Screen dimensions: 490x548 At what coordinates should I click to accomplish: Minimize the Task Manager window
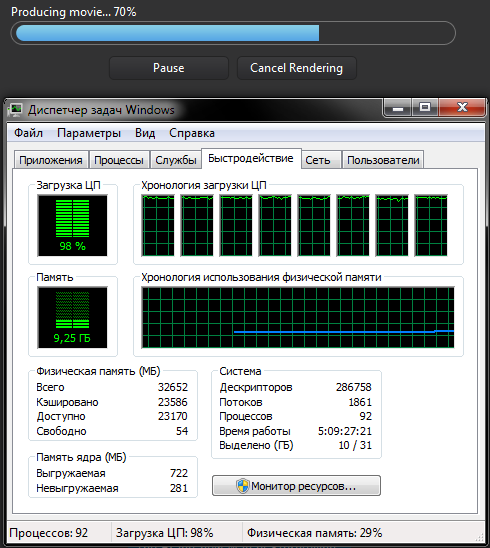[398, 108]
